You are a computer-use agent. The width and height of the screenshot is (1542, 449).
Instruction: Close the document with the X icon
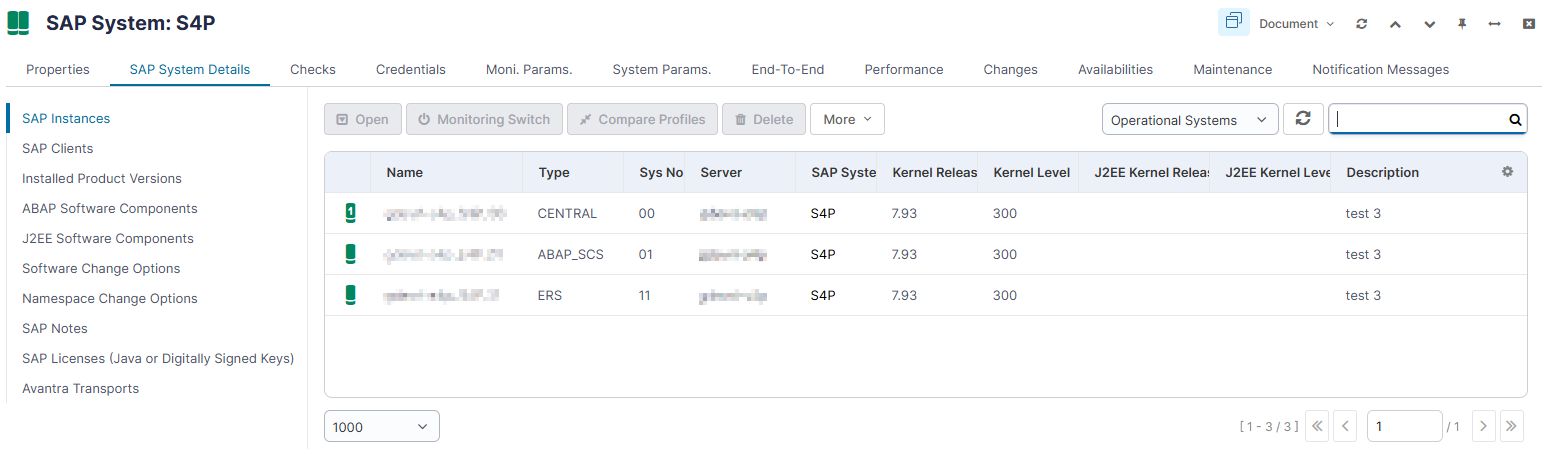(x=1529, y=23)
